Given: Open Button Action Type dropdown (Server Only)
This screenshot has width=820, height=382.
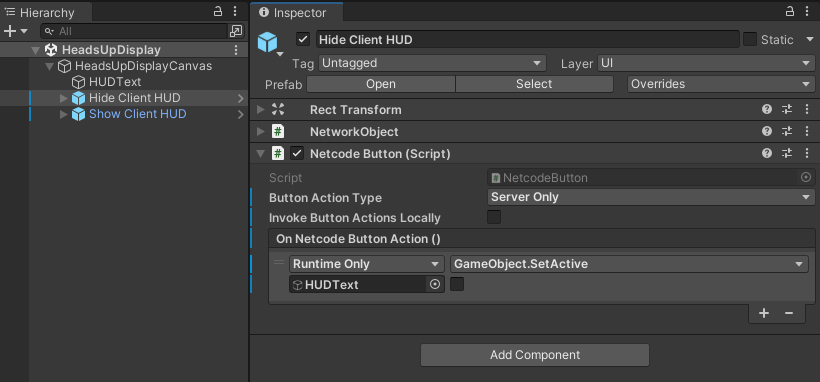Looking at the screenshot, I should click(x=651, y=197).
